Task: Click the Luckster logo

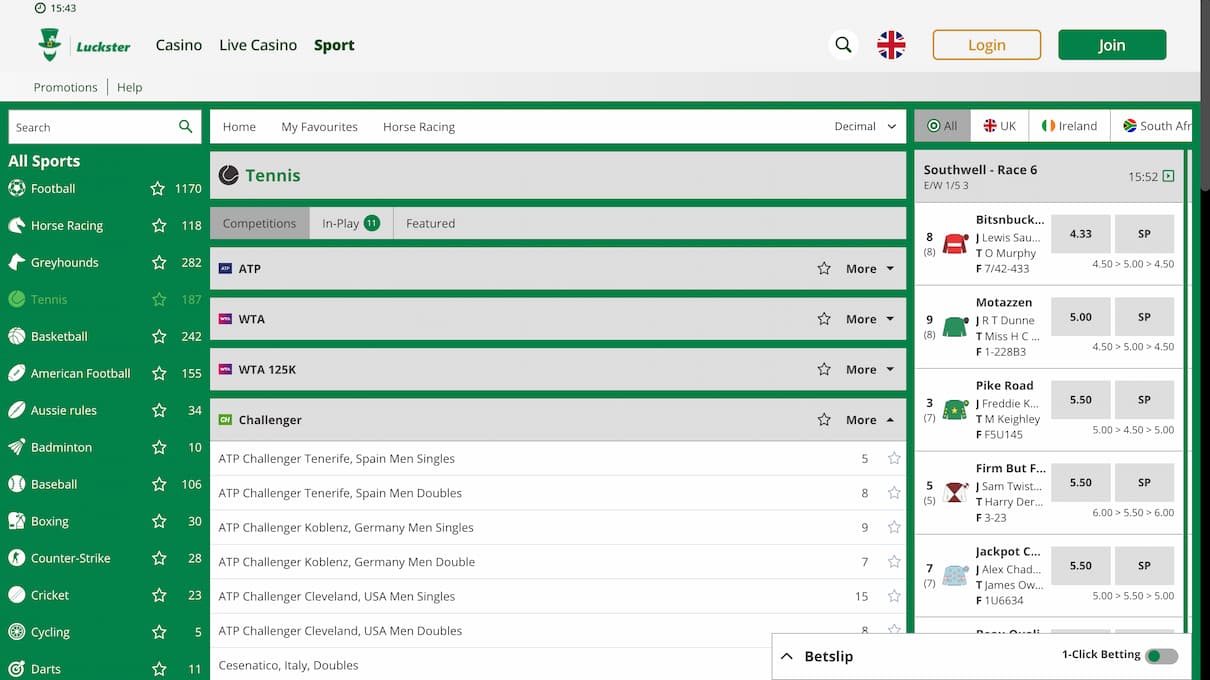Action: click(84, 44)
